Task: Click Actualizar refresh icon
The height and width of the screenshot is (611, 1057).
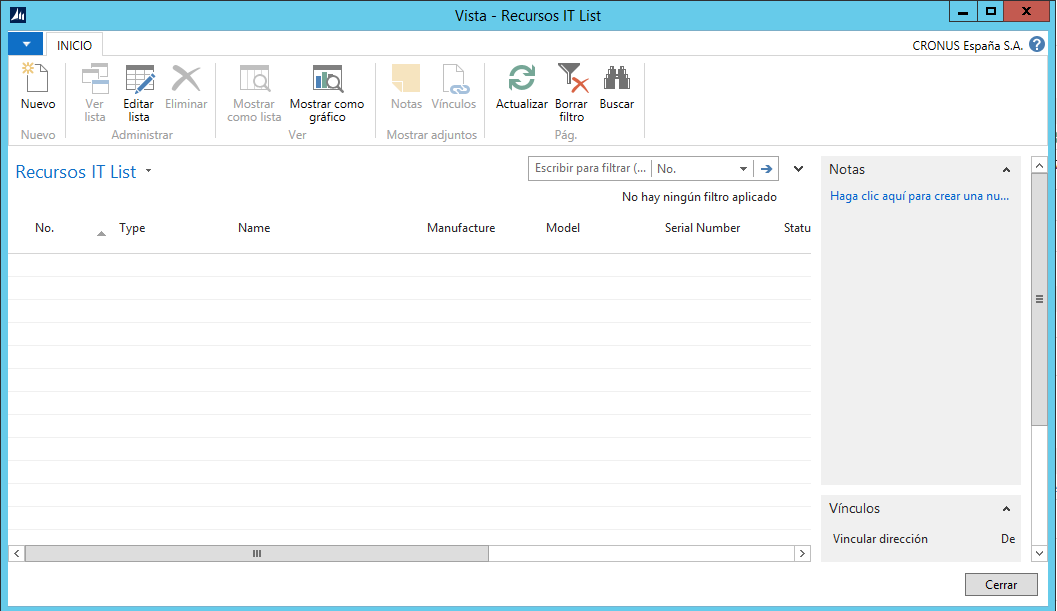Action: [x=522, y=78]
